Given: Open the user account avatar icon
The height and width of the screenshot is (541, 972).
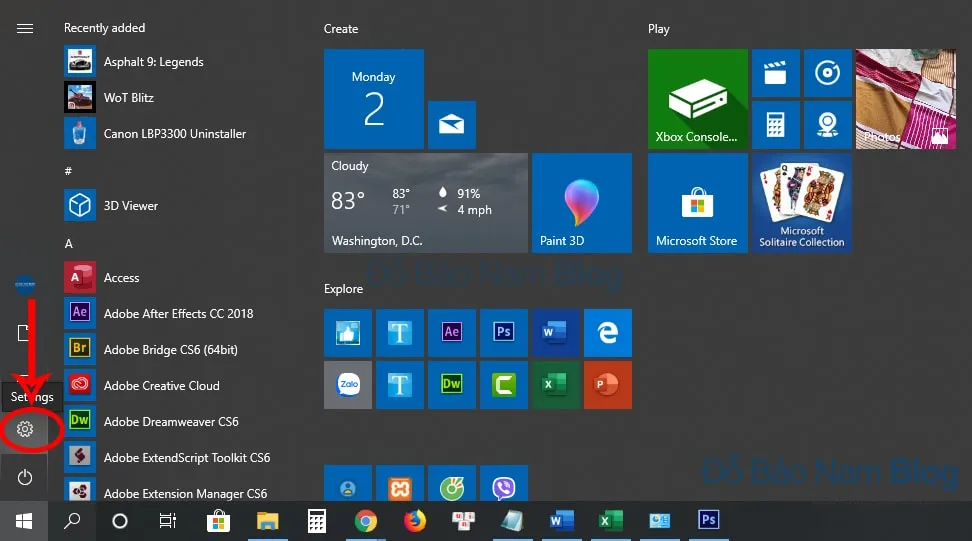Looking at the screenshot, I should coord(25,284).
